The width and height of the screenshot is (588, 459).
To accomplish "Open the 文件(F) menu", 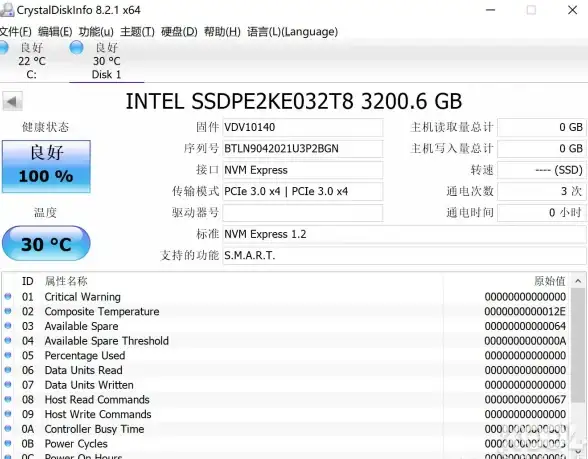I will click(16, 32).
